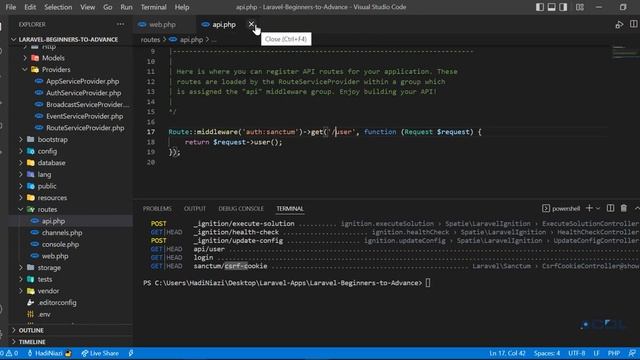Expand the TIMELINE section
The height and width of the screenshot is (360, 640).
[x=32, y=342]
